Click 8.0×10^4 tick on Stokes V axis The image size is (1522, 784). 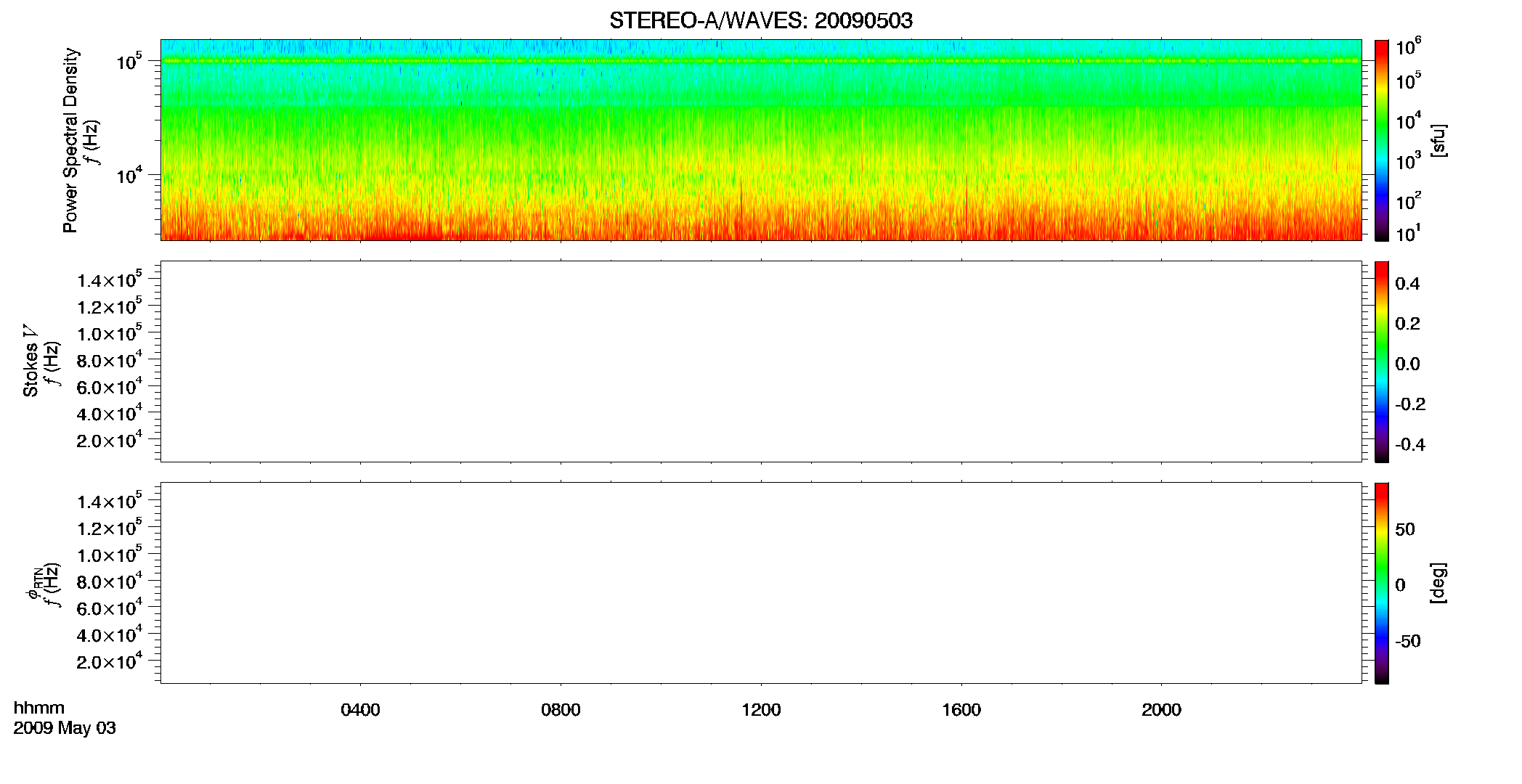coord(110,359)
